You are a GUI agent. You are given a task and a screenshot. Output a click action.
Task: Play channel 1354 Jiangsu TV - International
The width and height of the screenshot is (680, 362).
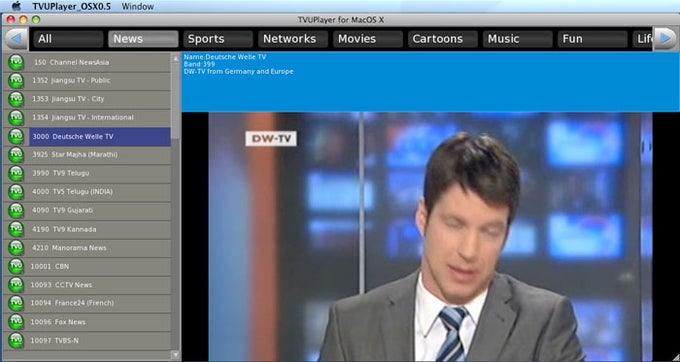[x=100, y=118]
